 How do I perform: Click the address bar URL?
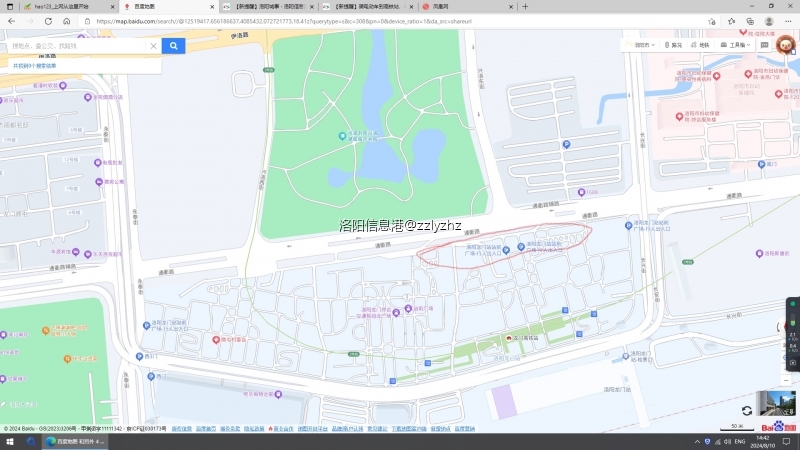click(x=284, y=21)
